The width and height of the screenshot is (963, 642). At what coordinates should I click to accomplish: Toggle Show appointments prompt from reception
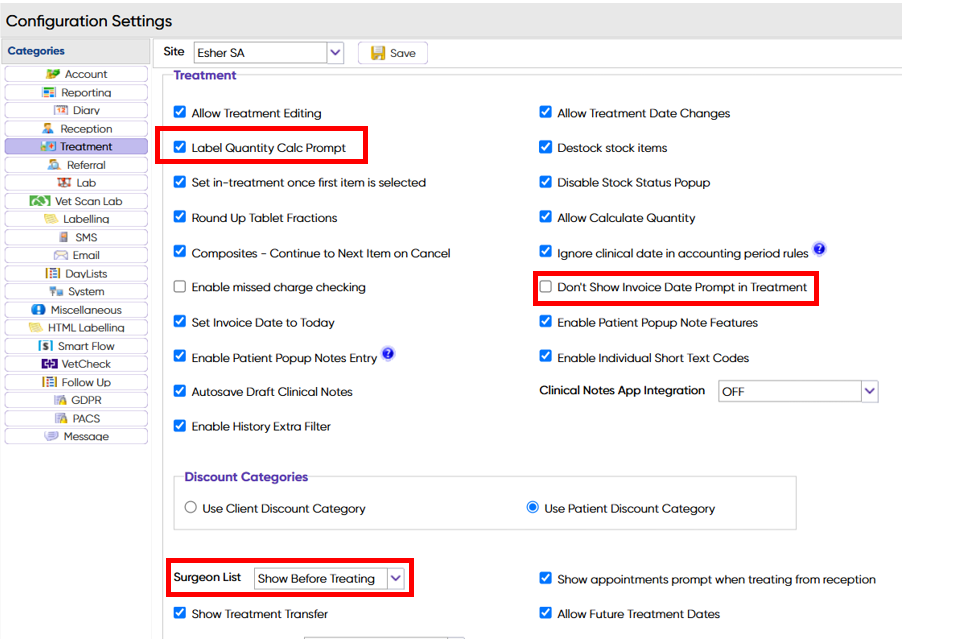click(x=545, y=577)
